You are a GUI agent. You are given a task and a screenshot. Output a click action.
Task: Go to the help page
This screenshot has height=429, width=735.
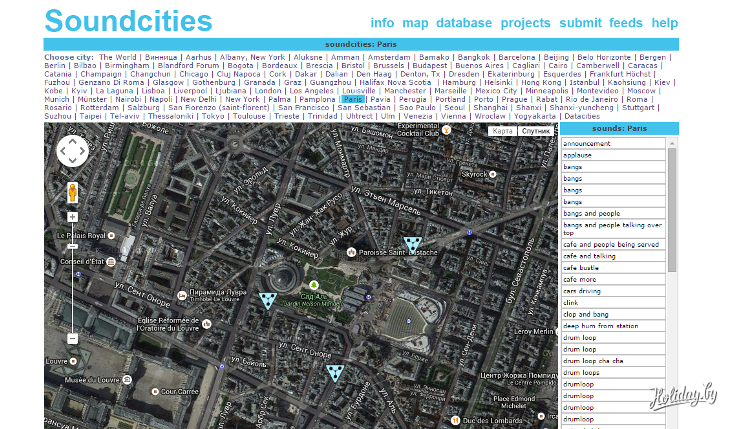tap(664, 23)
